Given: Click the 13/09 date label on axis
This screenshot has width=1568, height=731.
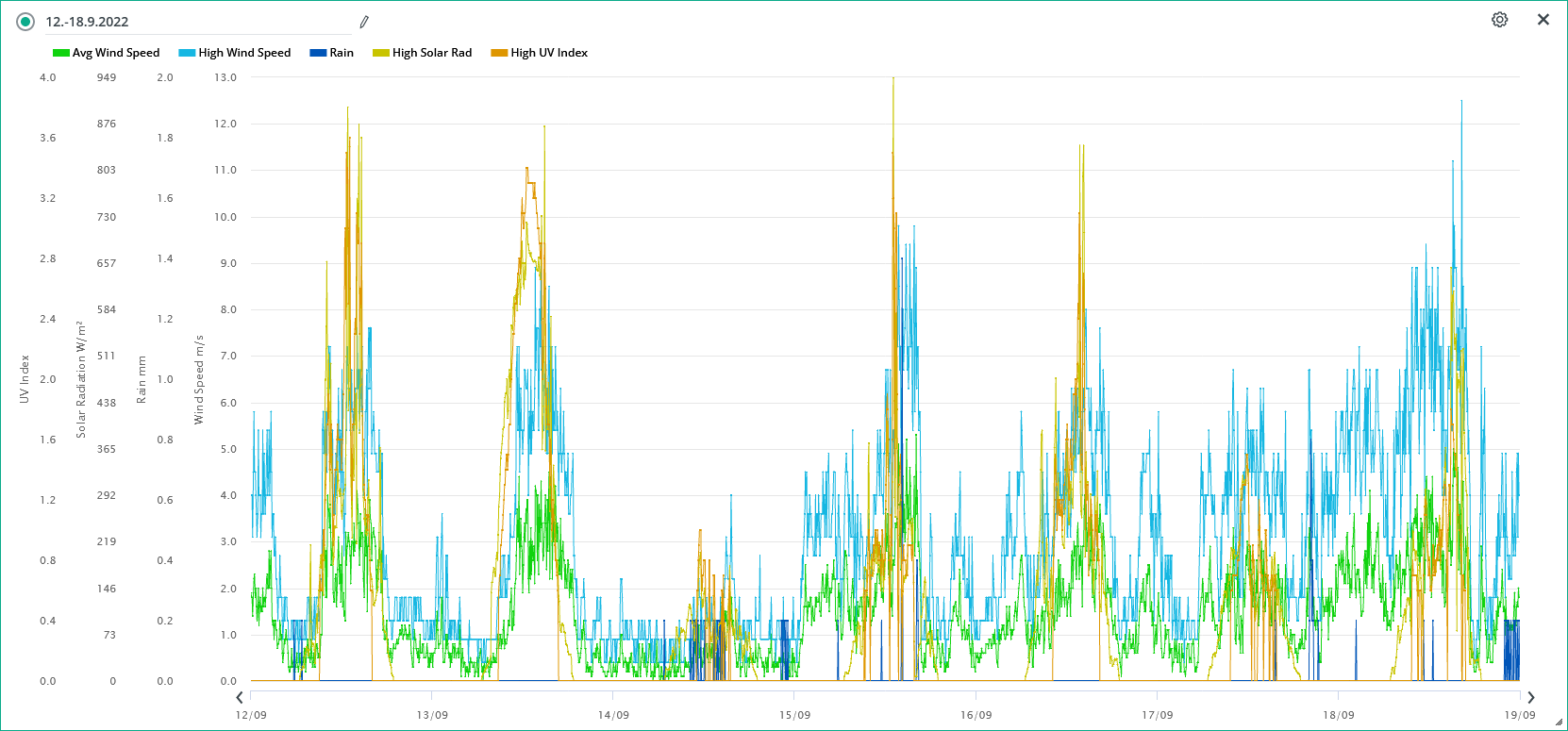Looking at the screenshot, I should pyautogui.click(x=432, y=715).
